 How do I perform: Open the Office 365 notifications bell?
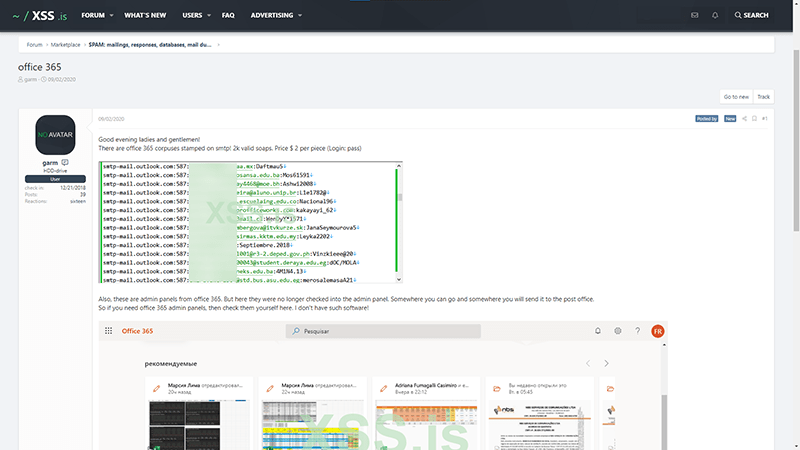click(597, 331)
